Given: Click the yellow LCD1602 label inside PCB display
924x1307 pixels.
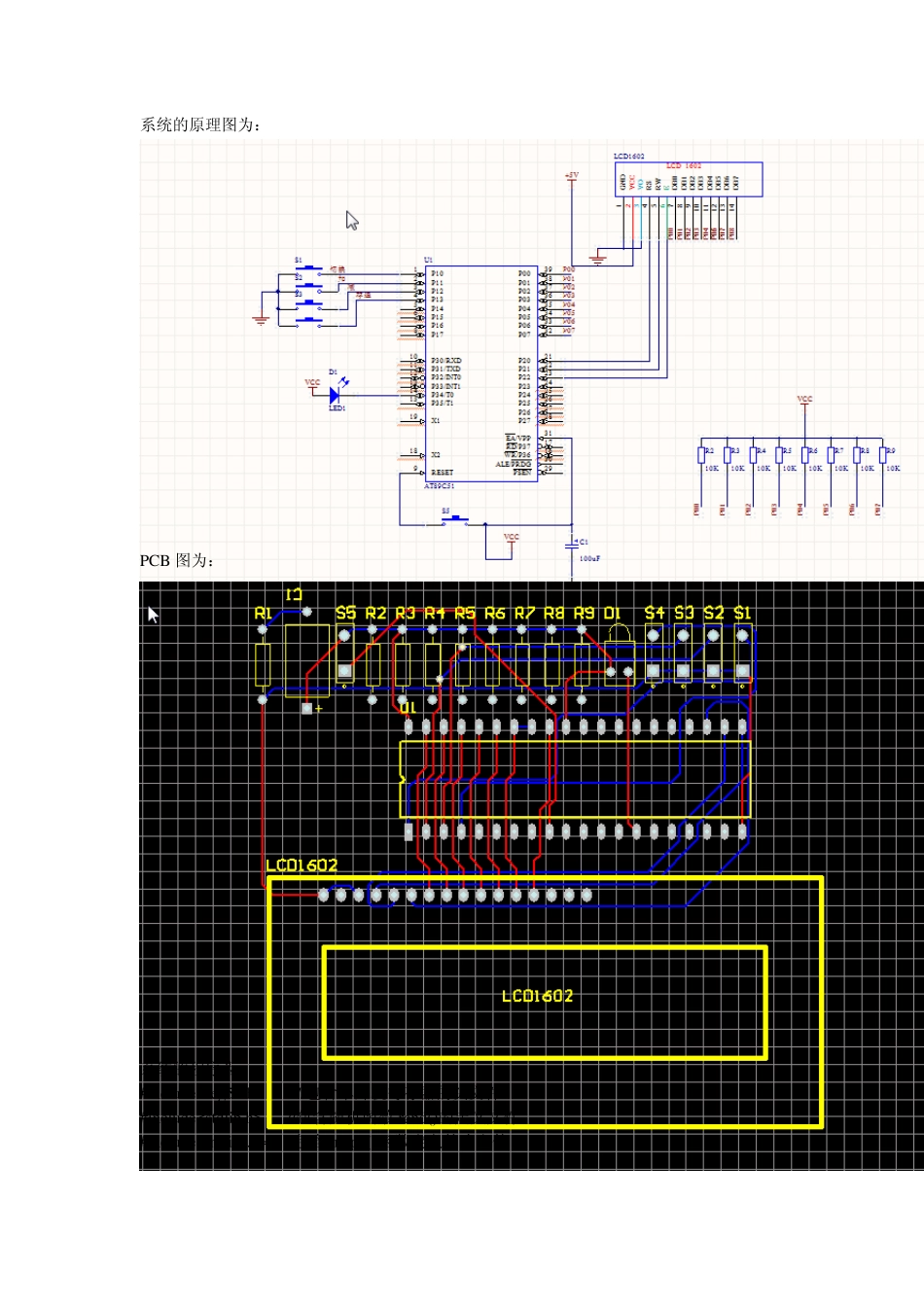Looking at the screenshot, I should coord(537,996).
